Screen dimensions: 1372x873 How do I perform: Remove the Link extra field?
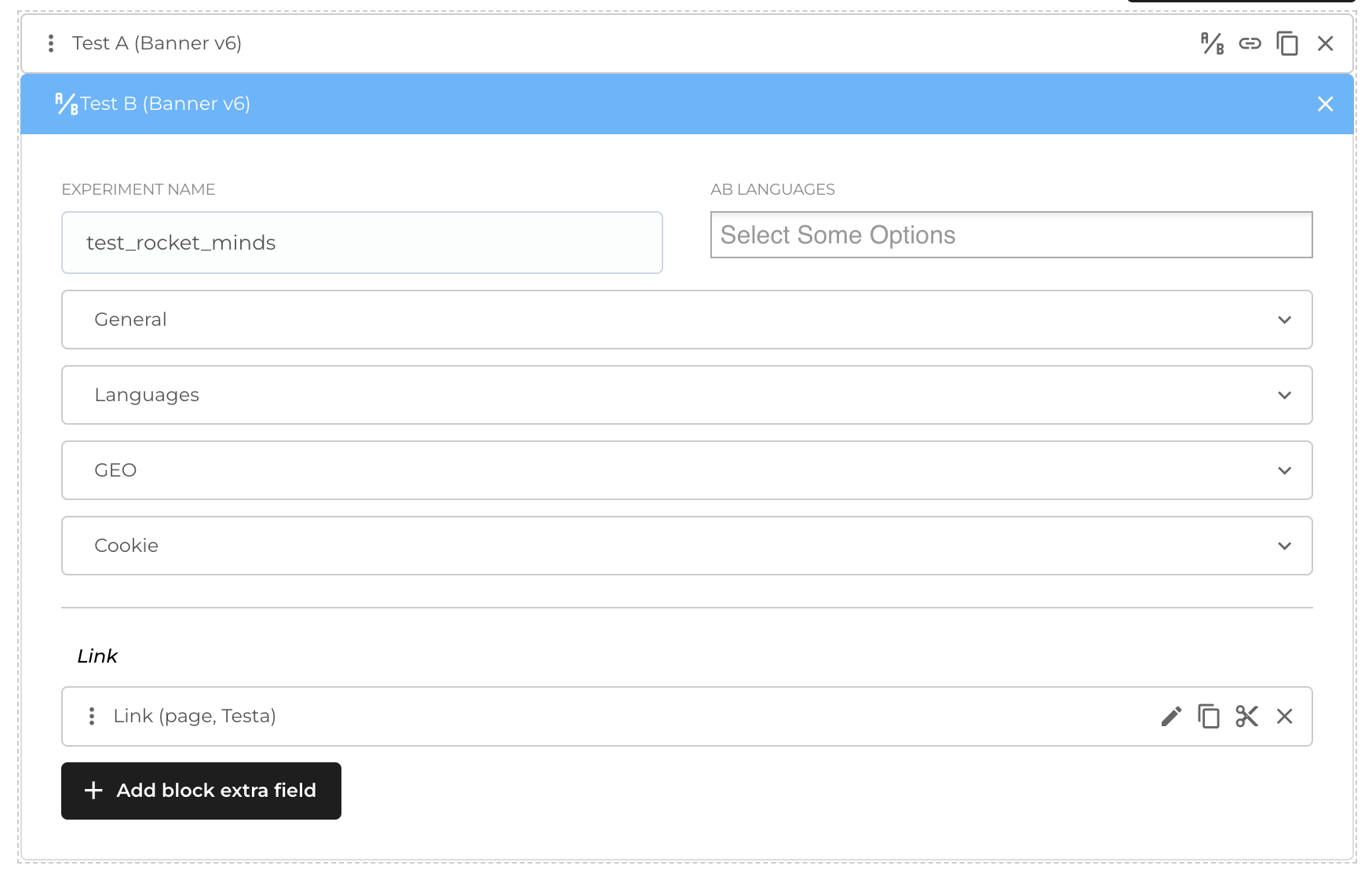tap(1284, 716)
